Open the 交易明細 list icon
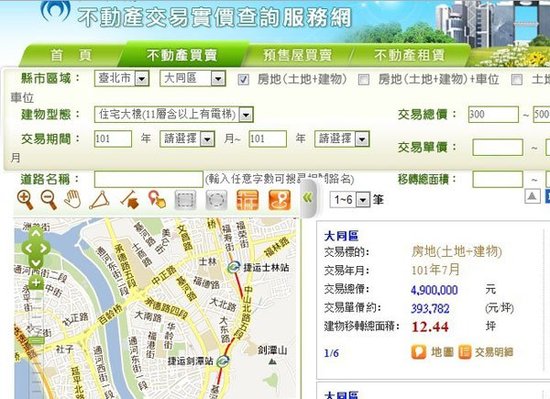The image size is (550, 399). (464, 352)
